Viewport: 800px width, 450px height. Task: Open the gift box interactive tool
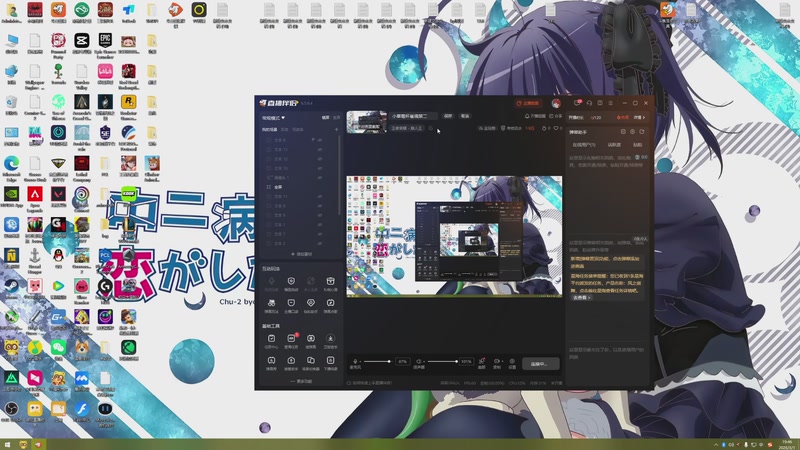click(330, 281)
